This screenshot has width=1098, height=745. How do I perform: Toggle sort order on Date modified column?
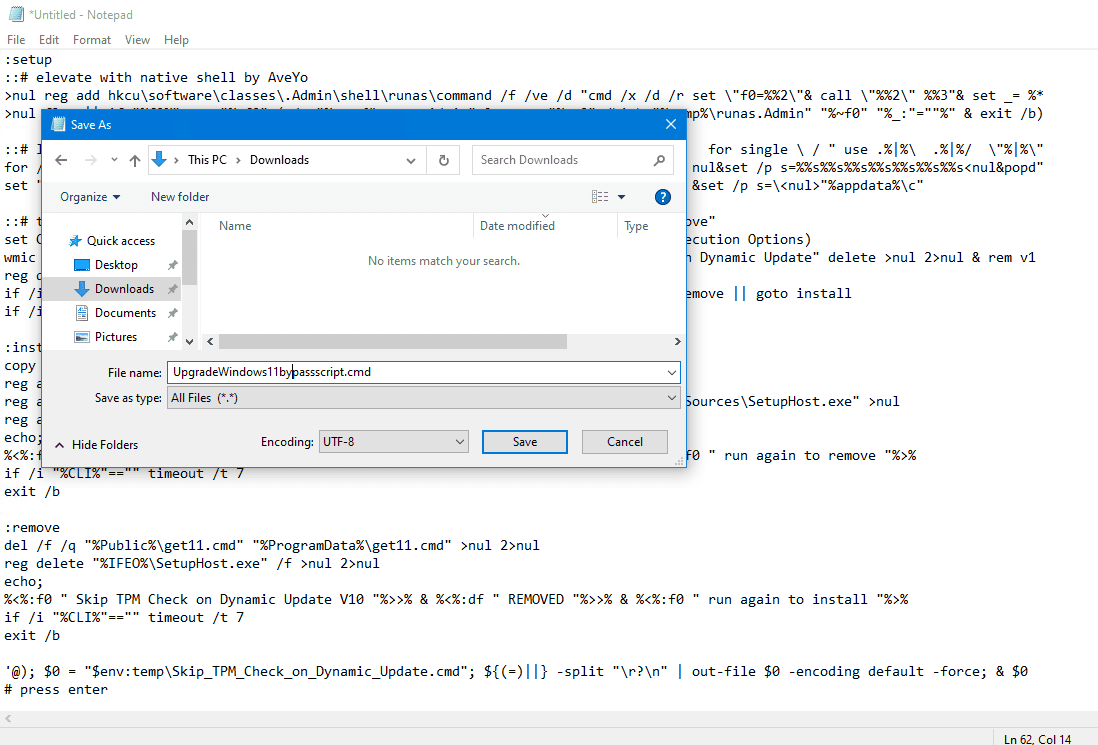pos(516,225)
